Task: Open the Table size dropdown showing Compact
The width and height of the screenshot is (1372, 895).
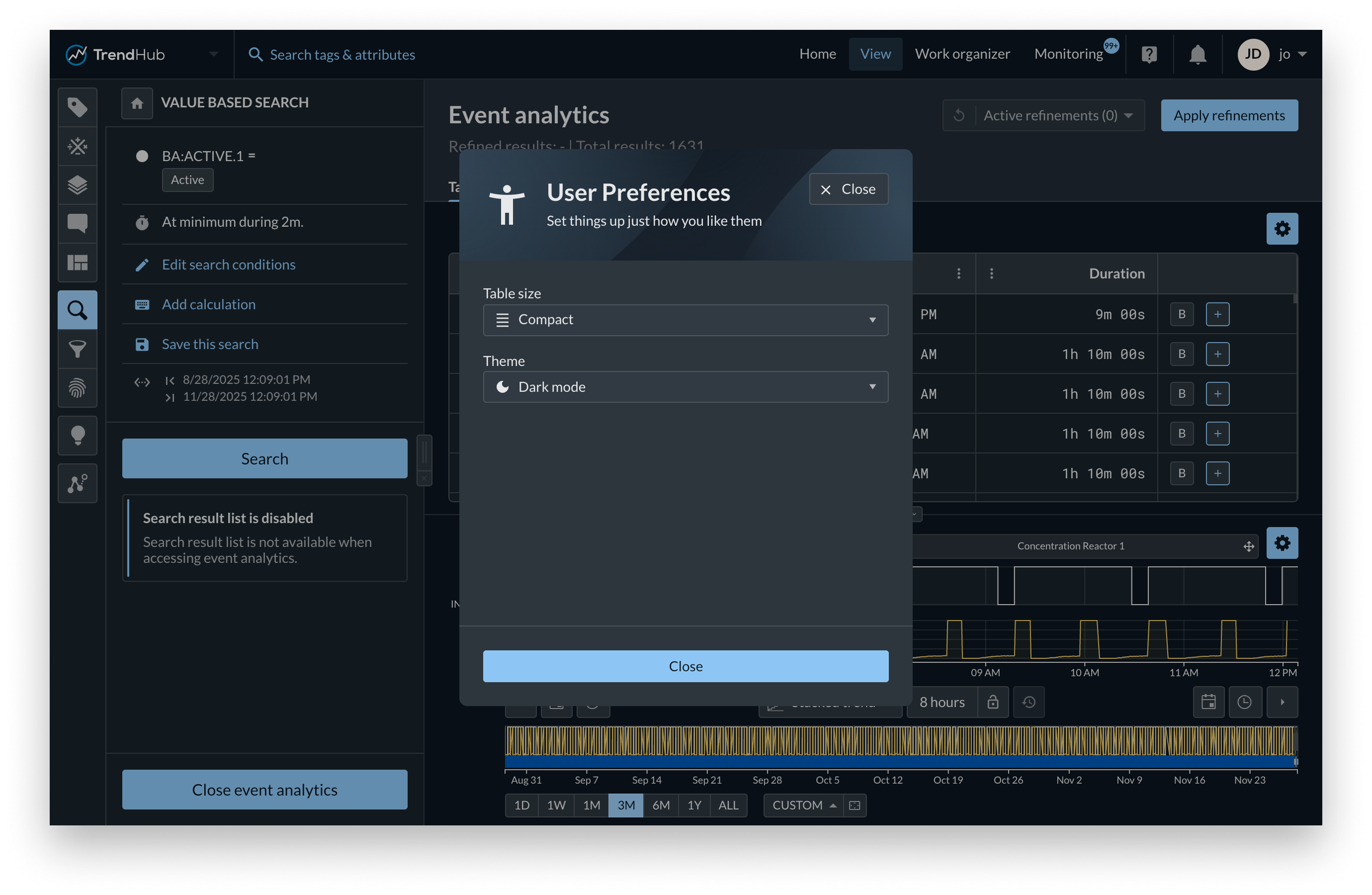Action: tap(686, 320)
